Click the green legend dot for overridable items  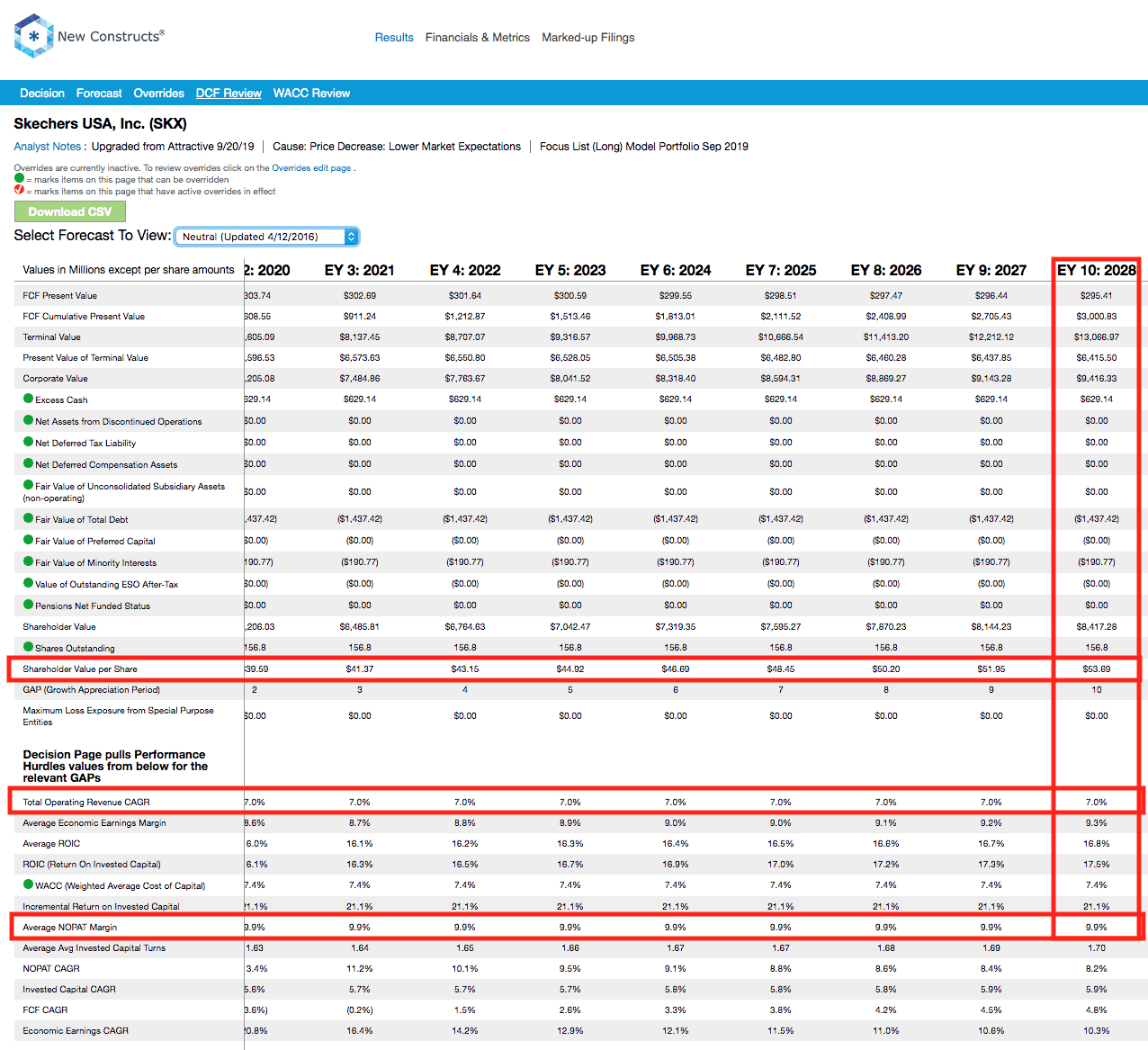pos(19,178)
